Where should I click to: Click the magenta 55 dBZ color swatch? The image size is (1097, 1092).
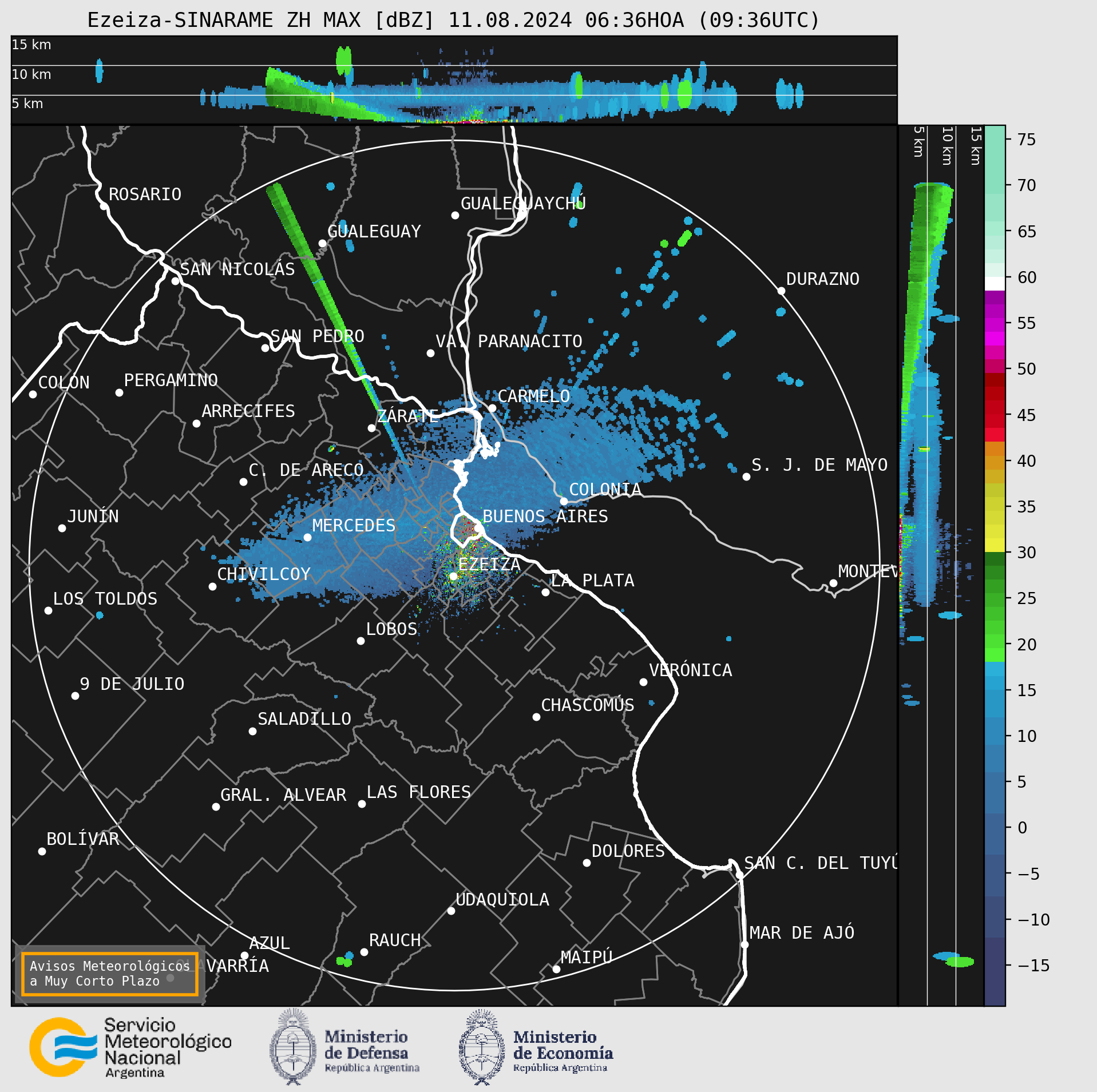995,324
